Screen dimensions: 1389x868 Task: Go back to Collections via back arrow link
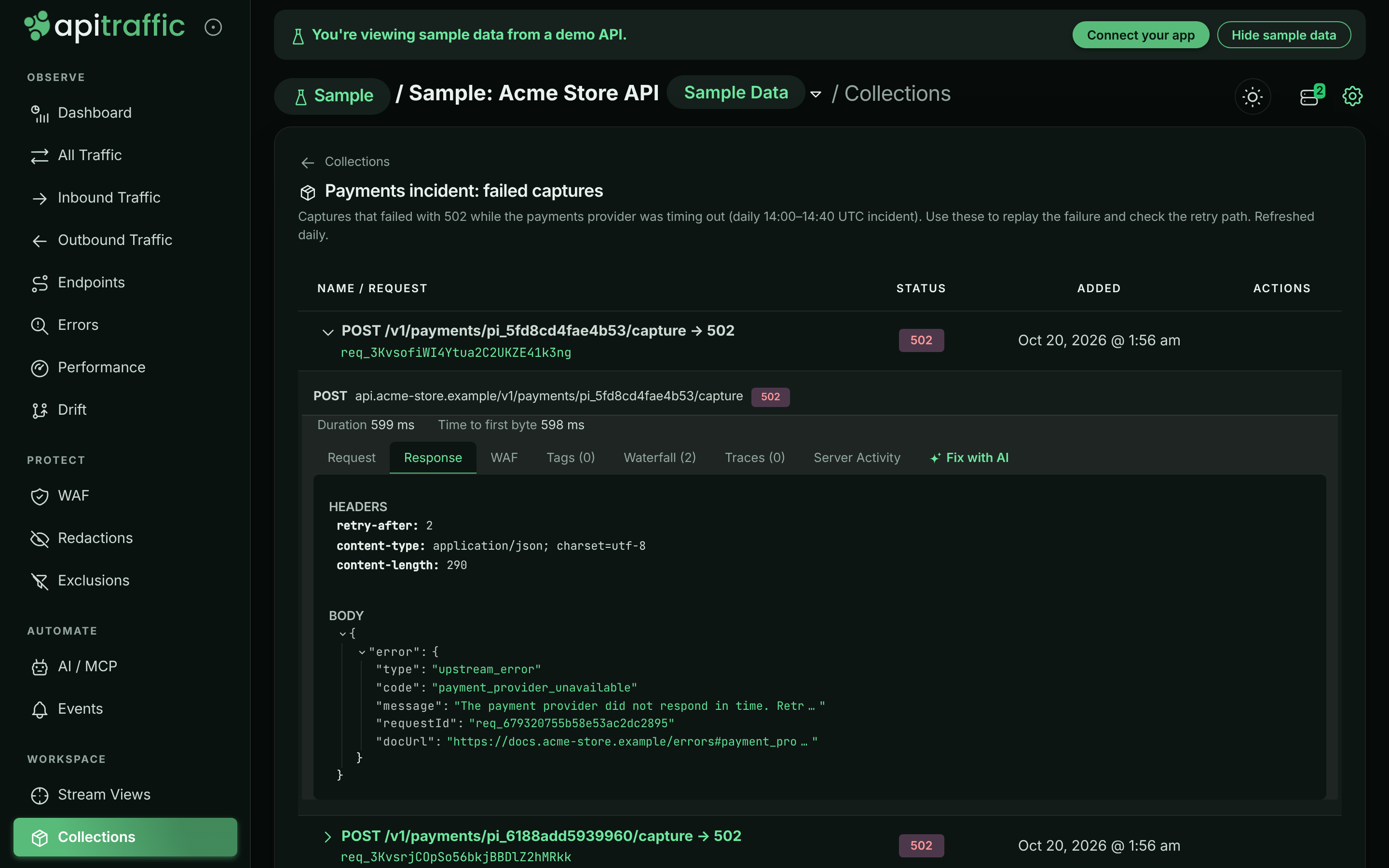tap(345, 162)
